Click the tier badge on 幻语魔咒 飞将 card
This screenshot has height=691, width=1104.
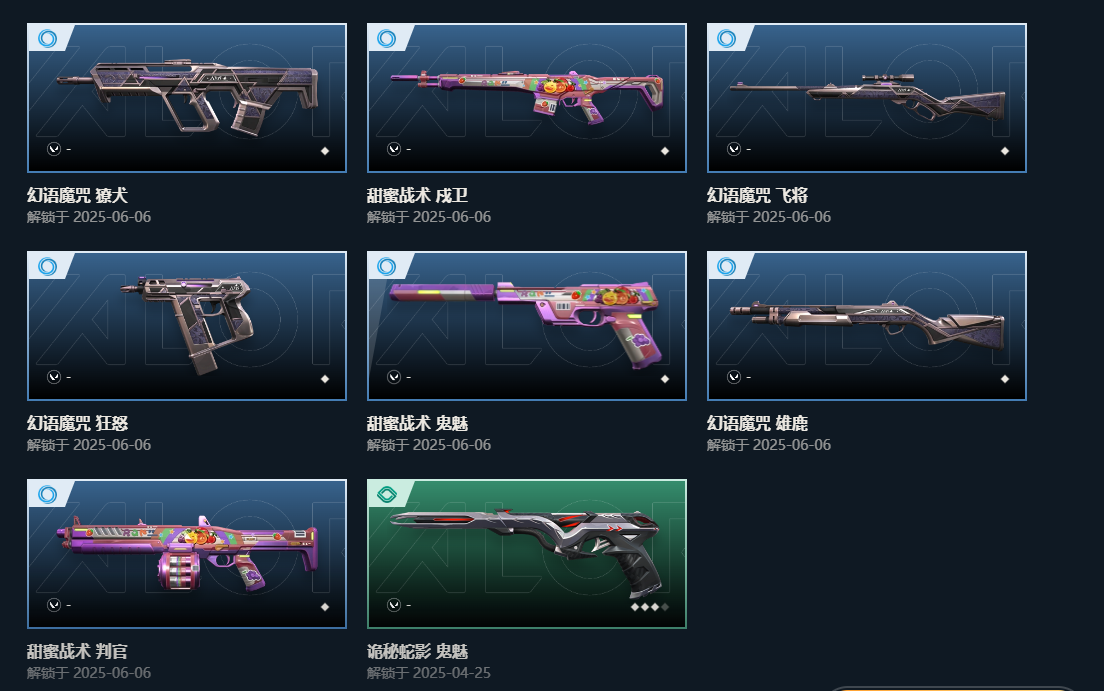pos(727,38)
